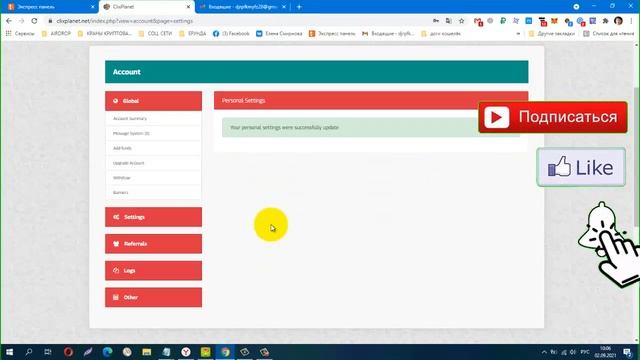Viewport: 640px width, 360px height.
Task: Expand the Settings section
Action: pos(153,217)
